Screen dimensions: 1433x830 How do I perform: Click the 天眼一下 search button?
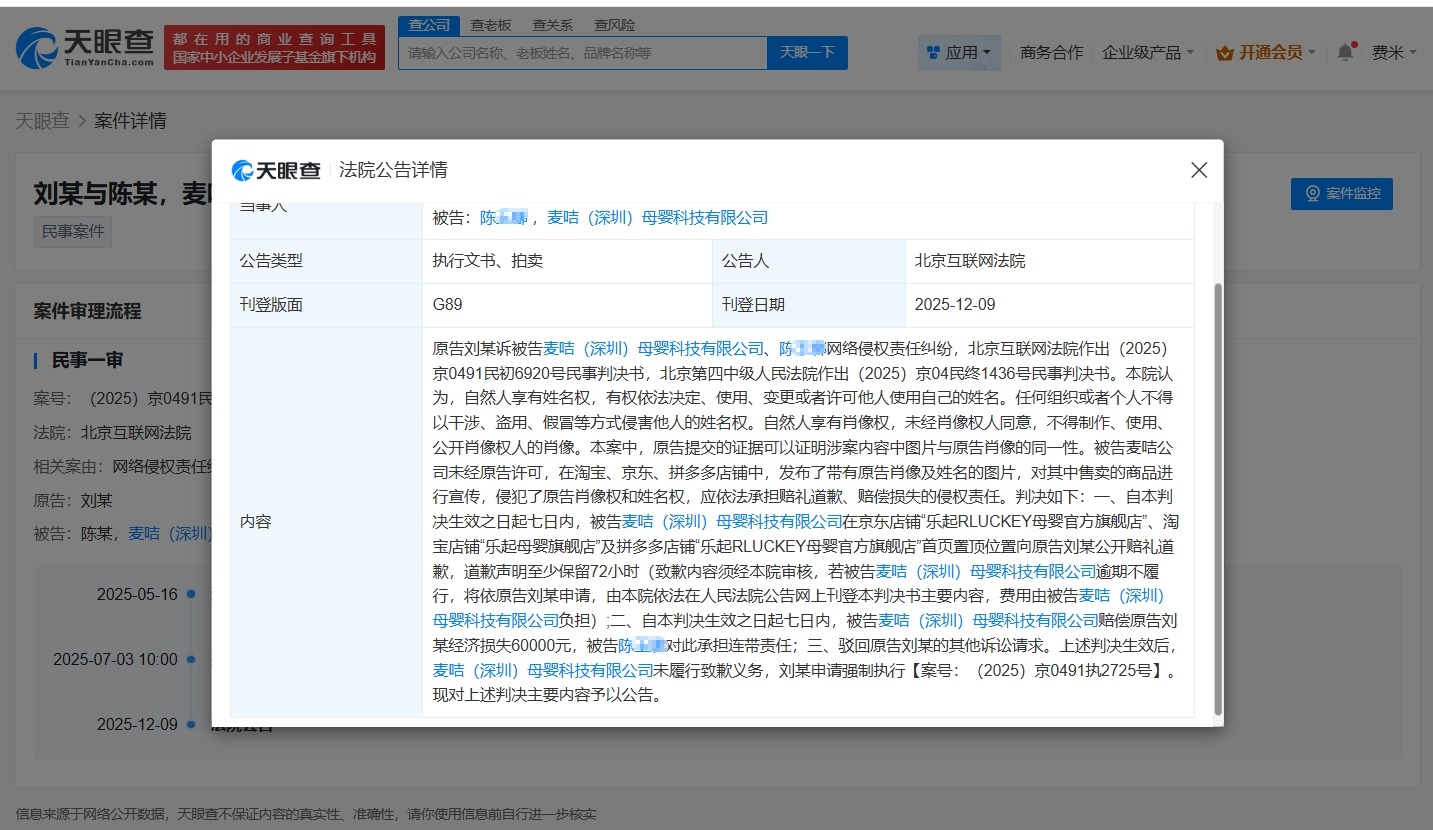coord(808,52)
